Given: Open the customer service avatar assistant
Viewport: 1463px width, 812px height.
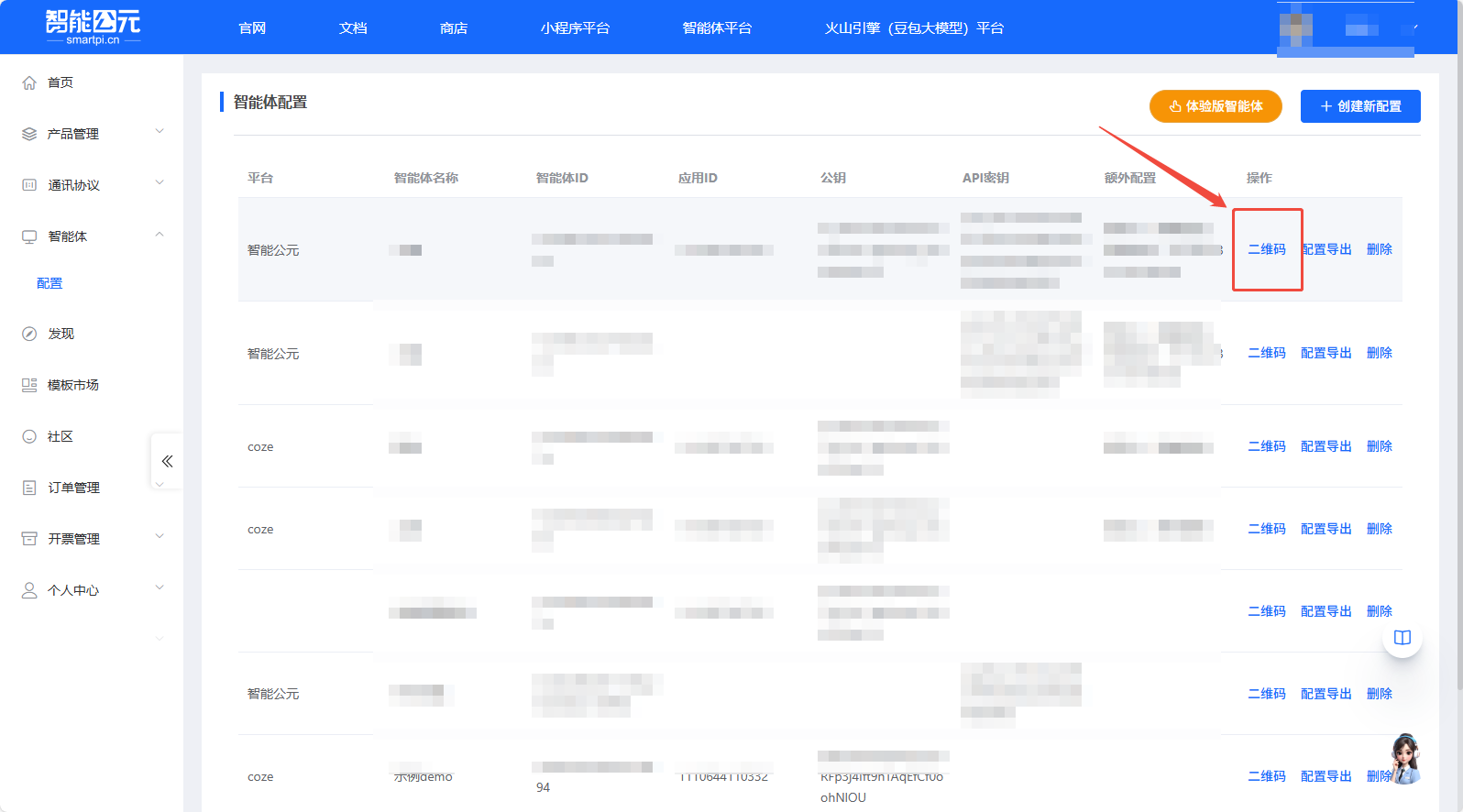Looking at the screenshot, I should pyautogui.click(x=1403, y=759).
